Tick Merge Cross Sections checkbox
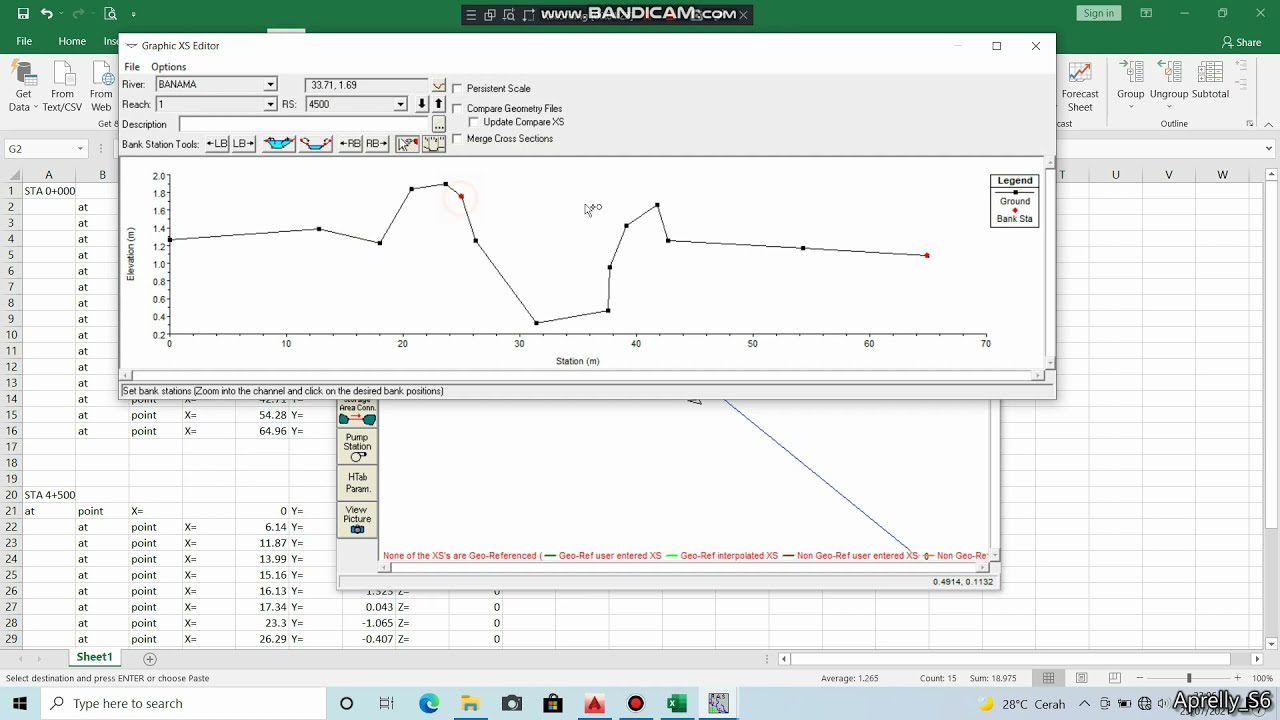This screenshot has width=1280, height=720. tap(458, 139)
